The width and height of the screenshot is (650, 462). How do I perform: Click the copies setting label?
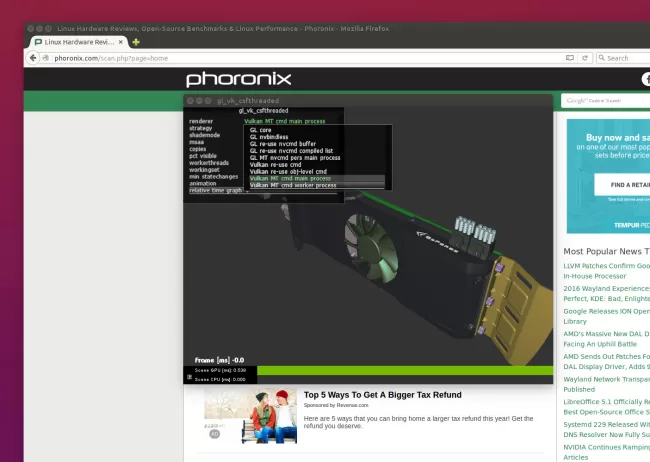coord(198,149)
